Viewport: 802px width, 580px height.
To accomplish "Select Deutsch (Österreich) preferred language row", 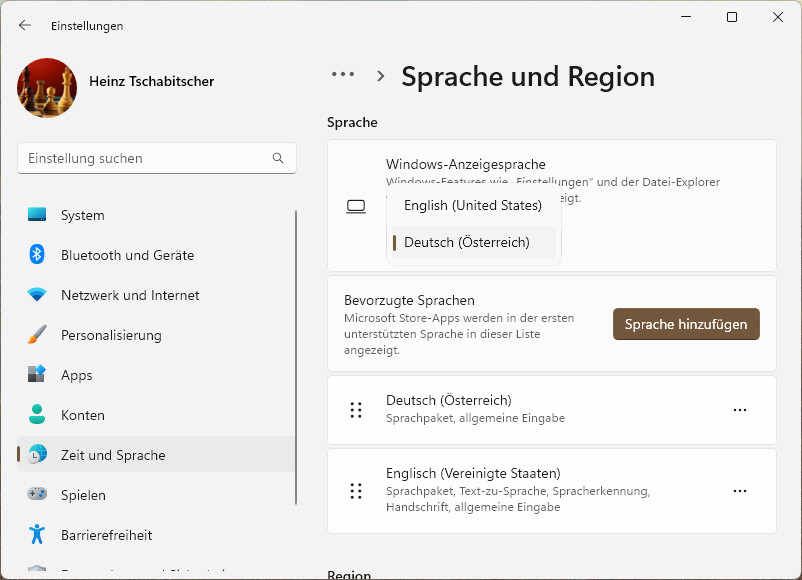I will click(551, 410).
